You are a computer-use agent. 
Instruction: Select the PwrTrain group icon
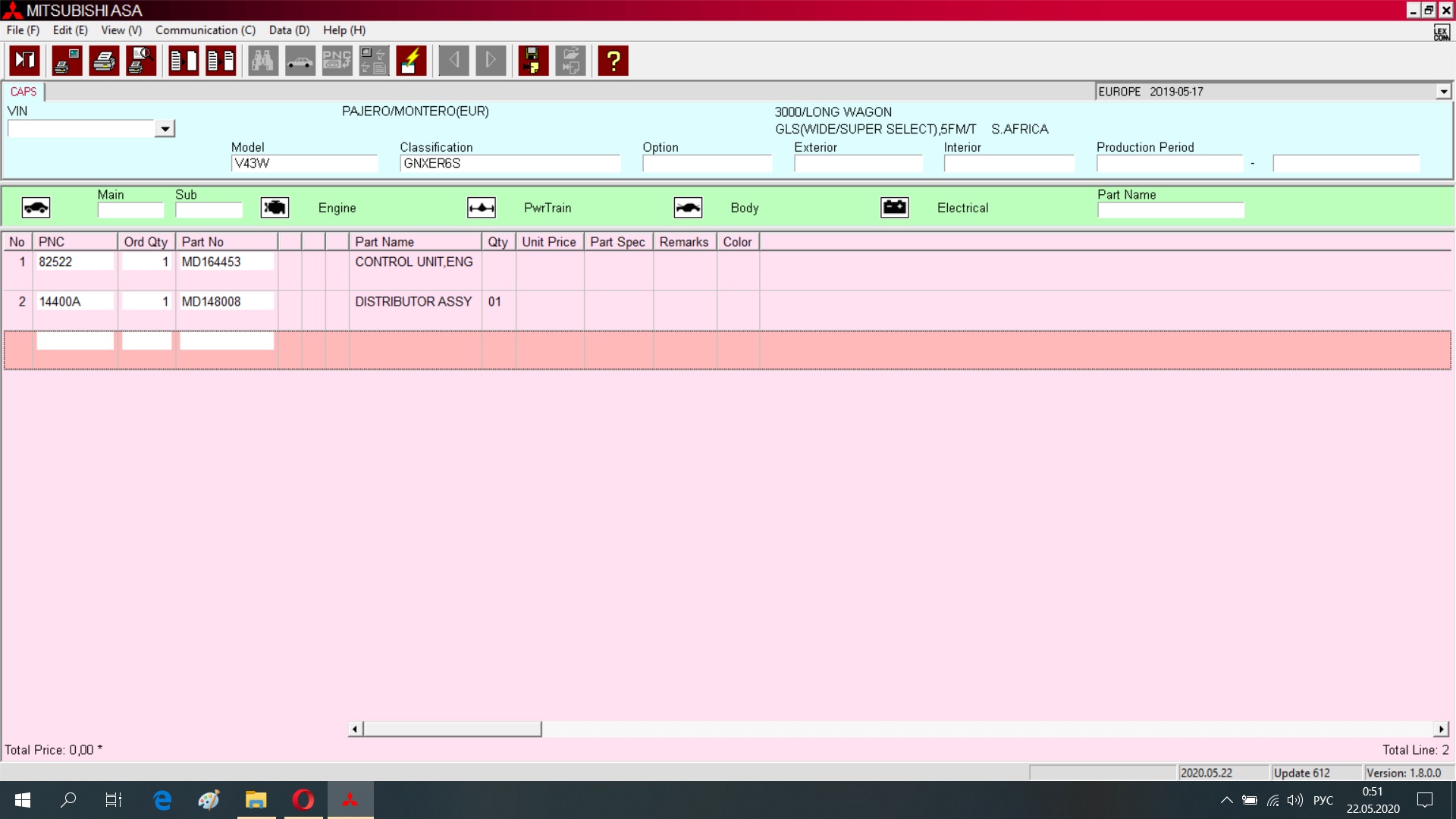(482, 208)
